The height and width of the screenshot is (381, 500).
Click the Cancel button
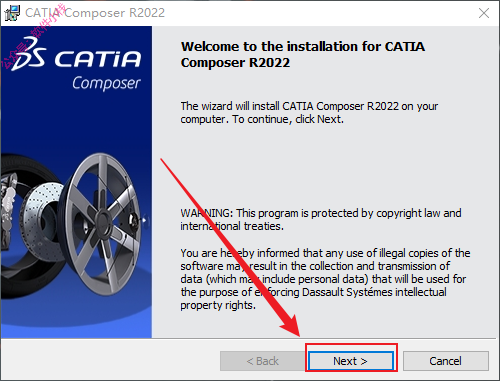coord(446,361)
